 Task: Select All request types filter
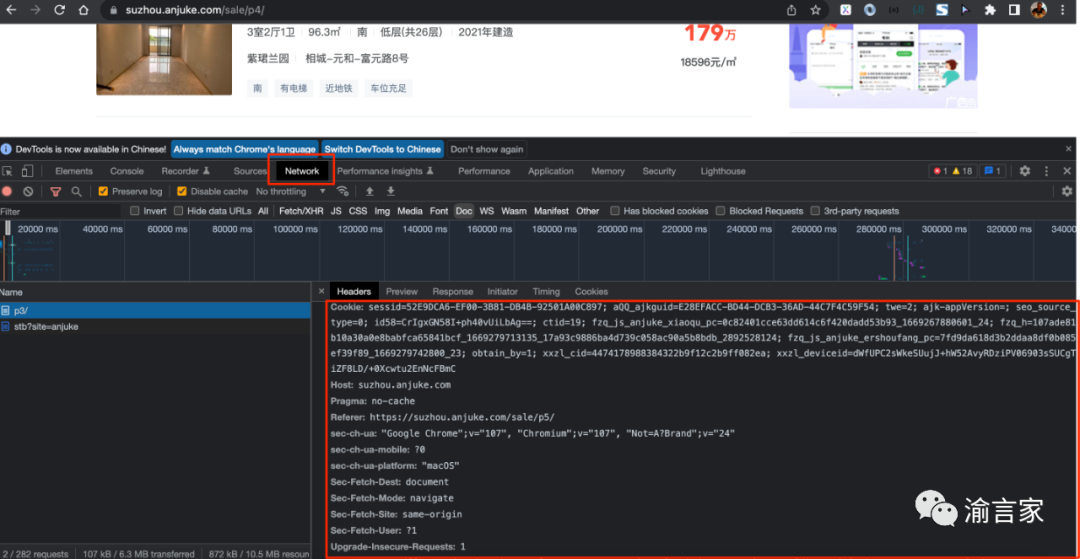263,211
